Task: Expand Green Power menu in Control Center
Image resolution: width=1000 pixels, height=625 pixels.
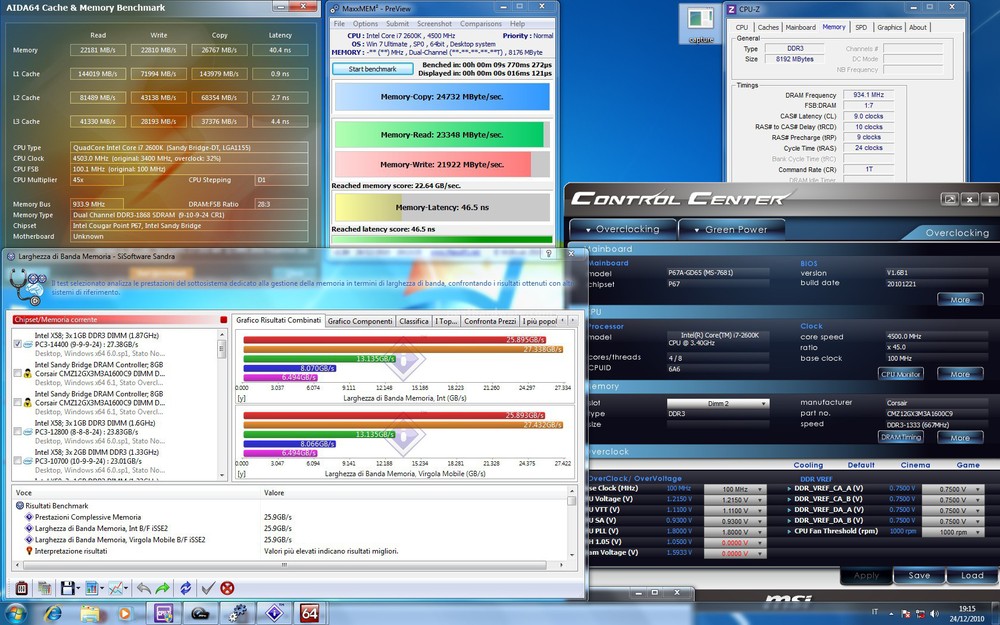Action: pos(731,229)
